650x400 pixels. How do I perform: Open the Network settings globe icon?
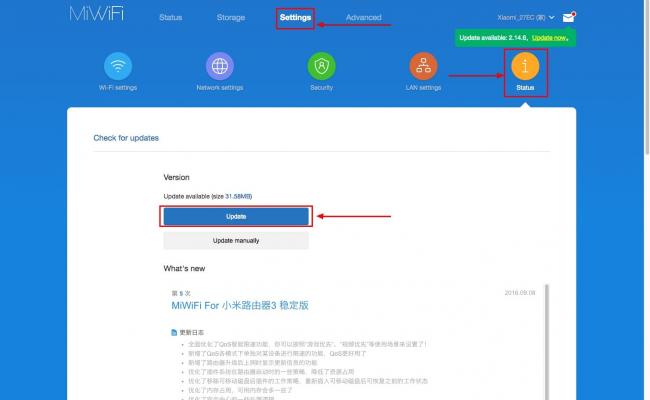coord(219,66)
